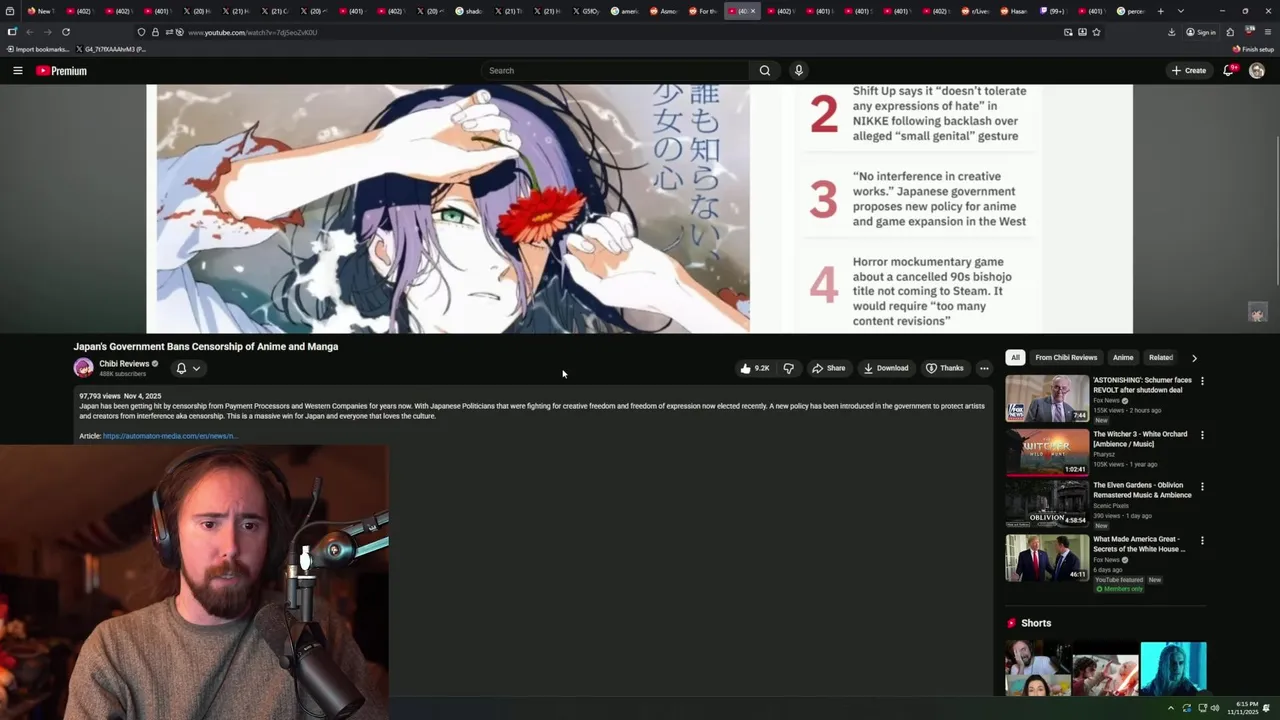Open options for Witcher 3 video

tap(1202, 435)
